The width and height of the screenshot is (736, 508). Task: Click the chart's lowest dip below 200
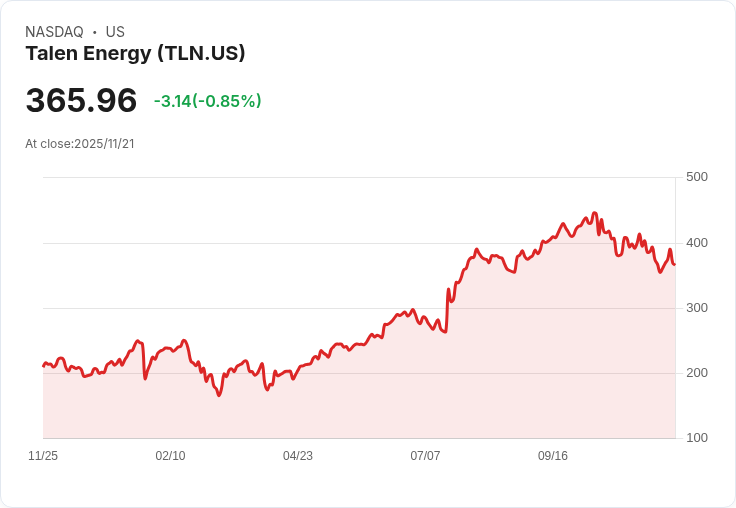219,395
